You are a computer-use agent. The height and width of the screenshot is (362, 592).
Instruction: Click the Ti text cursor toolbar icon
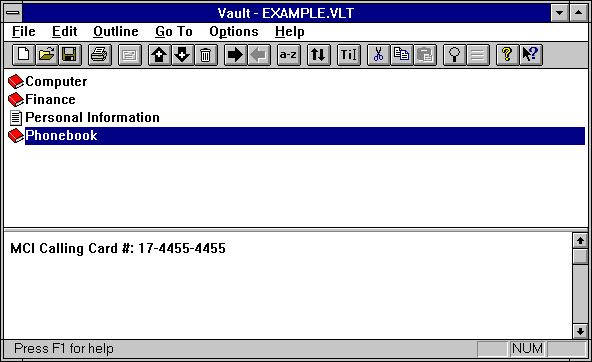tap(349, 55)
